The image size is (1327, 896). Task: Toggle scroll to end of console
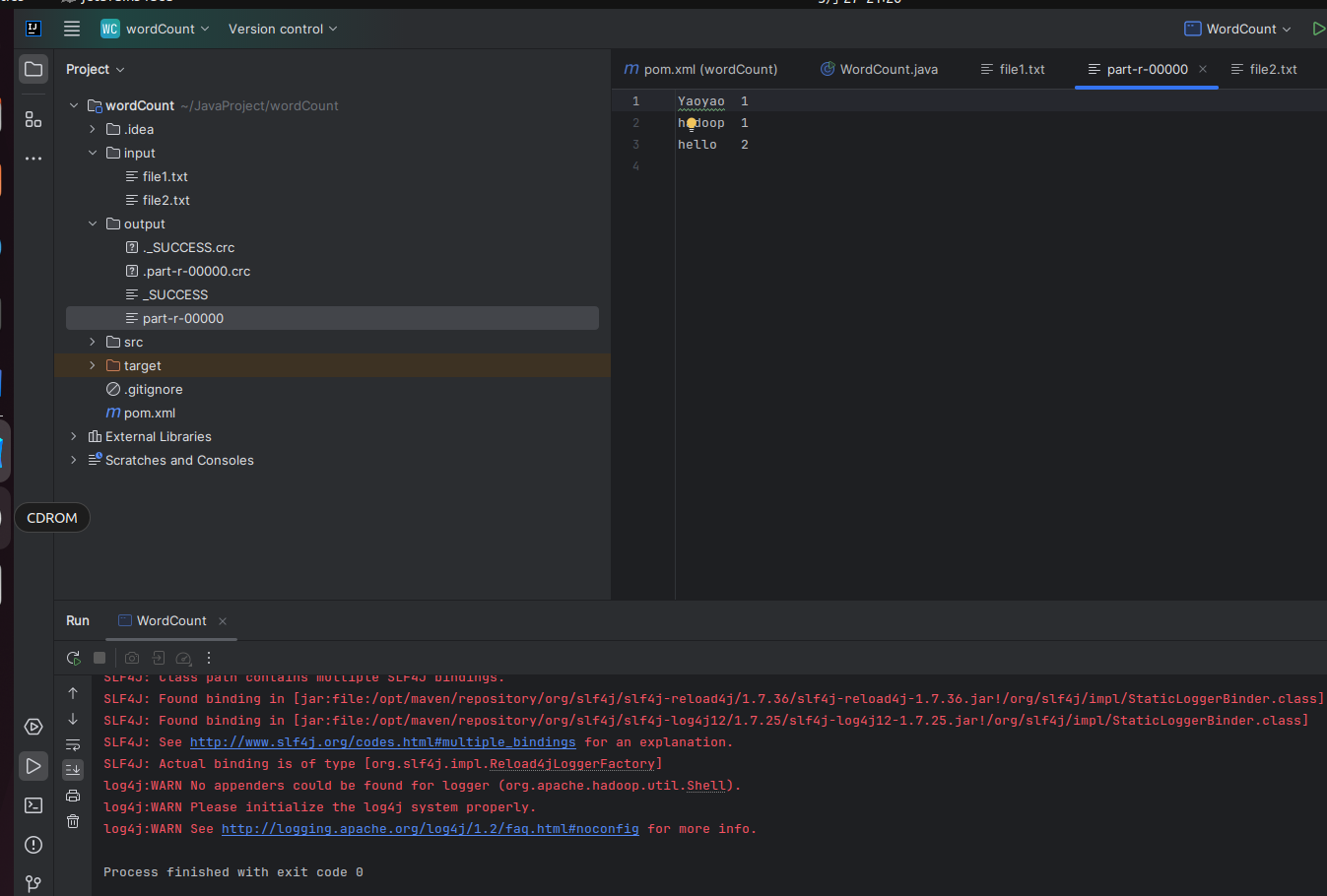coord(73,770)
